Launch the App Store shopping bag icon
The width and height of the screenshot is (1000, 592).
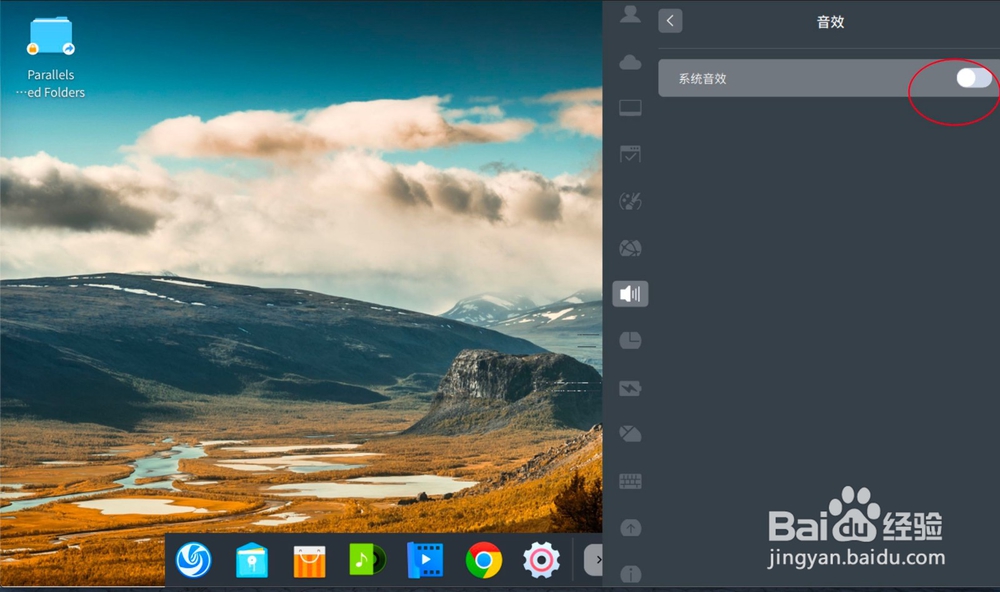coord(309,561)
